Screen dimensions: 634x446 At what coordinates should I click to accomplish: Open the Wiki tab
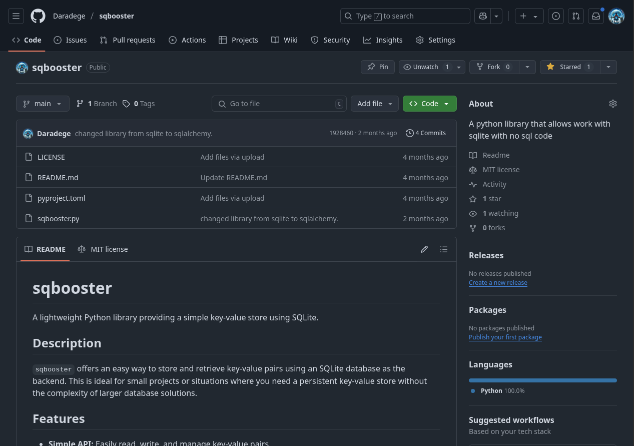tap(284, 40)
